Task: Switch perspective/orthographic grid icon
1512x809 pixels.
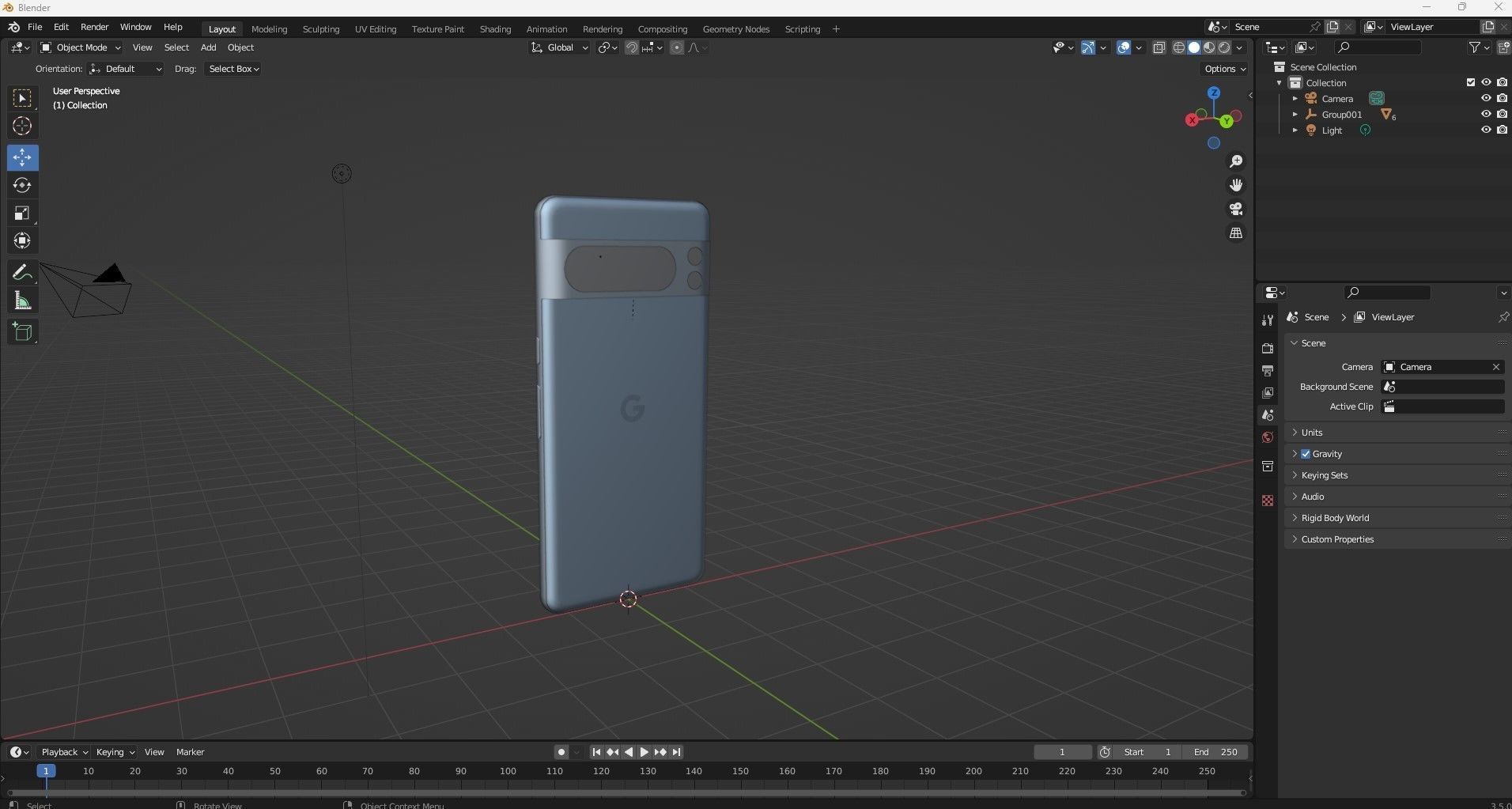Action: [x=1236, y=232]
